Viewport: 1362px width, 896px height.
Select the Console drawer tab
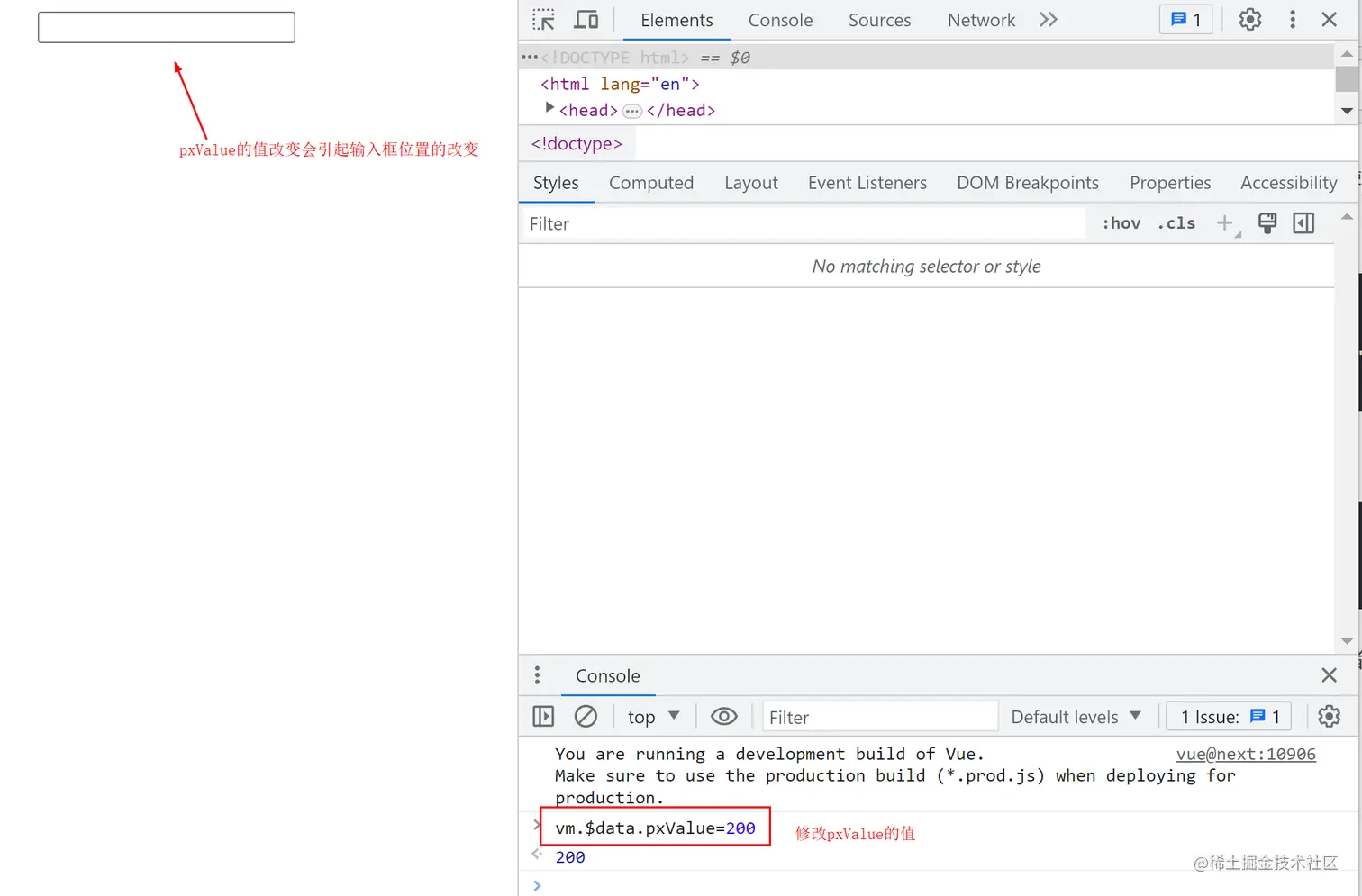[x=608, y=676]
